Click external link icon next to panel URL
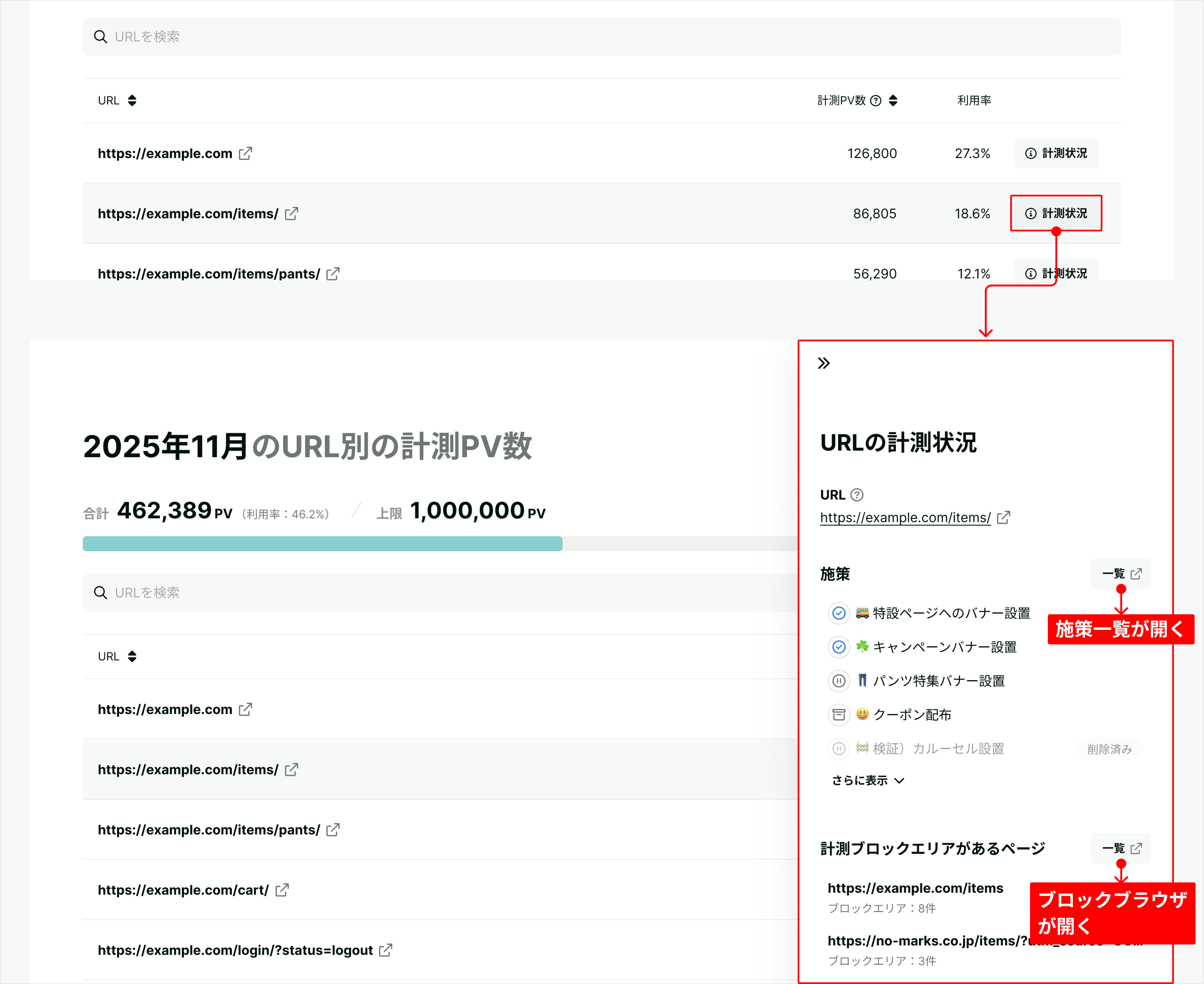Screen dimensions: 1204x984 [1003, 517]
